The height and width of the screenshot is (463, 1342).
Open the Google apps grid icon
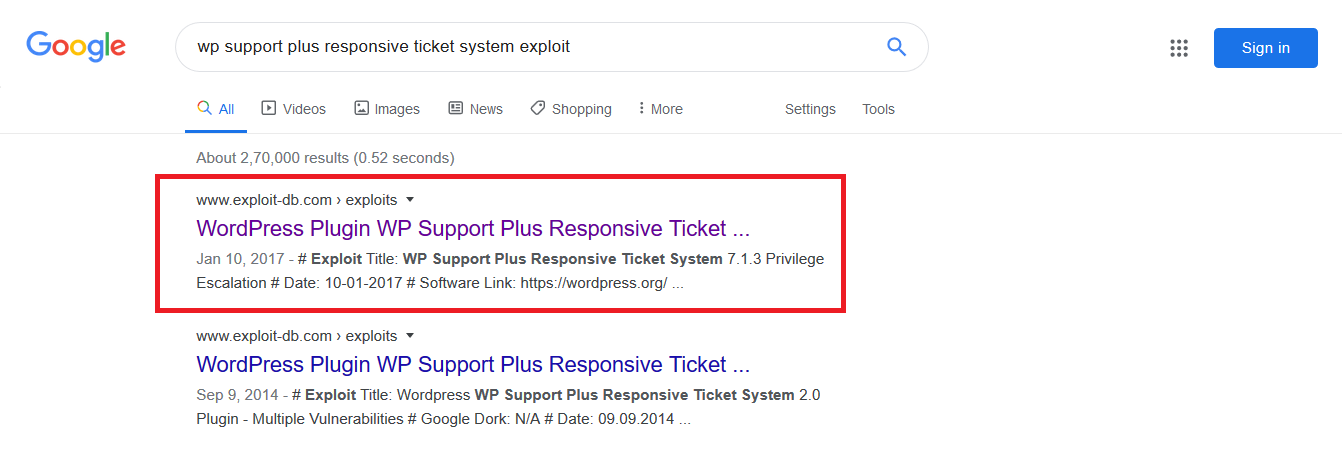click(x=1179, y=48)
